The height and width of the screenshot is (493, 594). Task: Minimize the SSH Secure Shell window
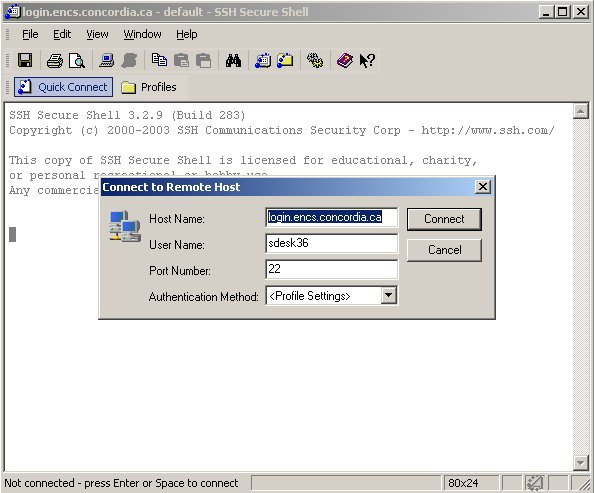[x=546, y=12]
